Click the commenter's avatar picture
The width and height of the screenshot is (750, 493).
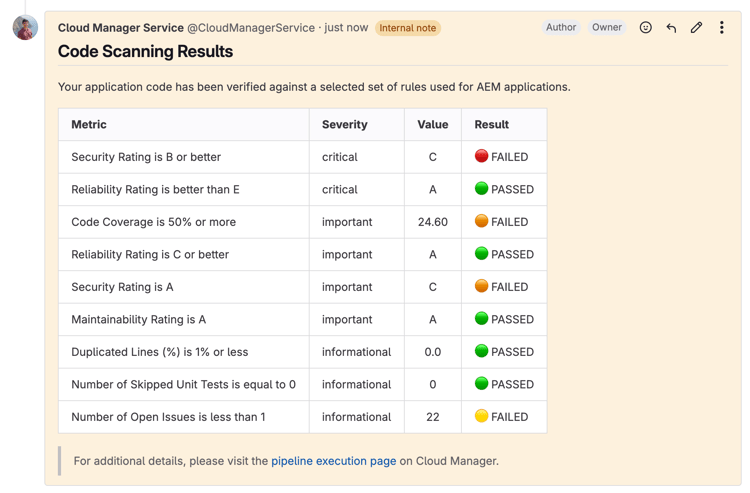click(25, 28)
